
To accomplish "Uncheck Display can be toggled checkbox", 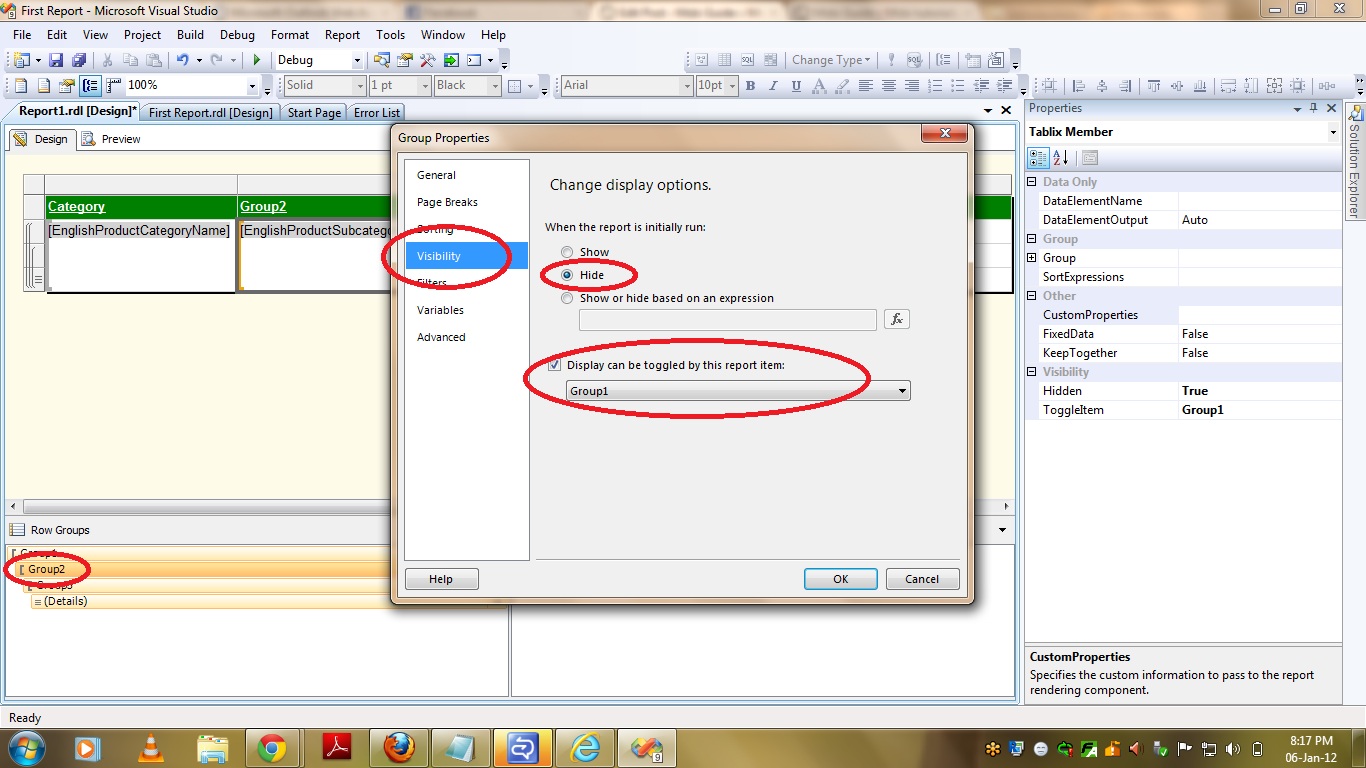I will (555, 365).
